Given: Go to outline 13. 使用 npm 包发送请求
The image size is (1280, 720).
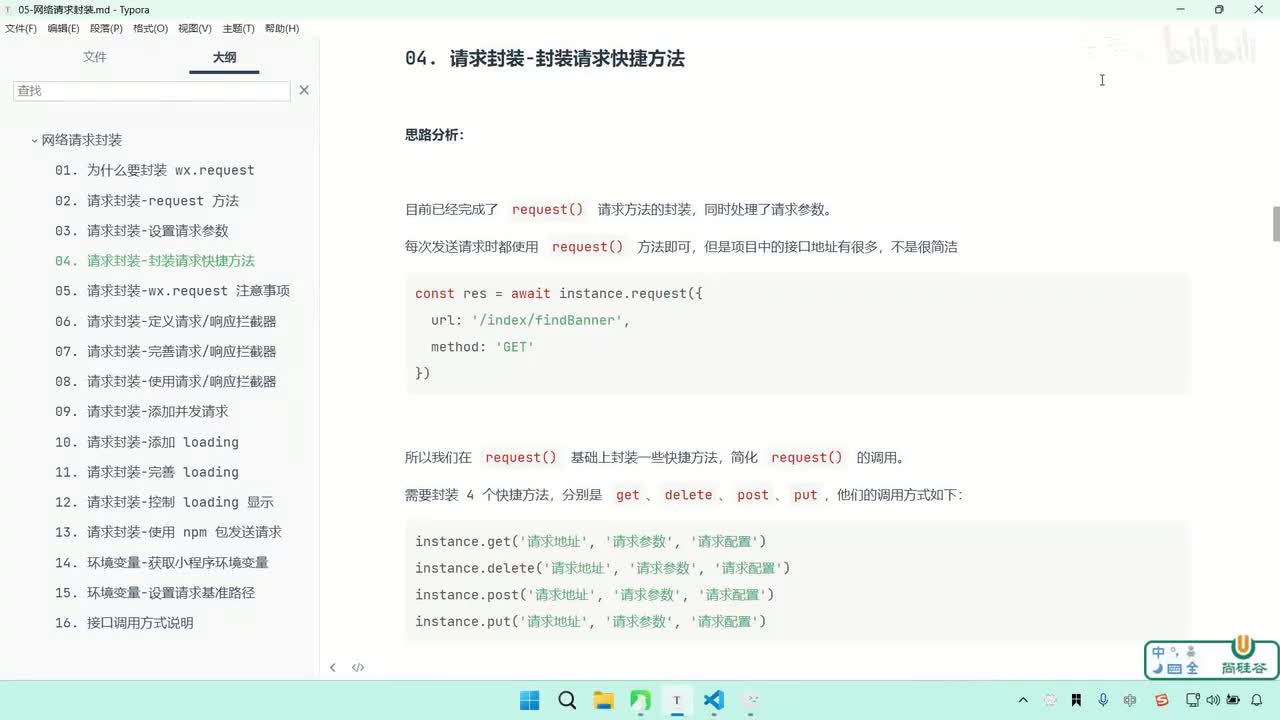Looking at the screenshot, I should click(x=168, y=532).
